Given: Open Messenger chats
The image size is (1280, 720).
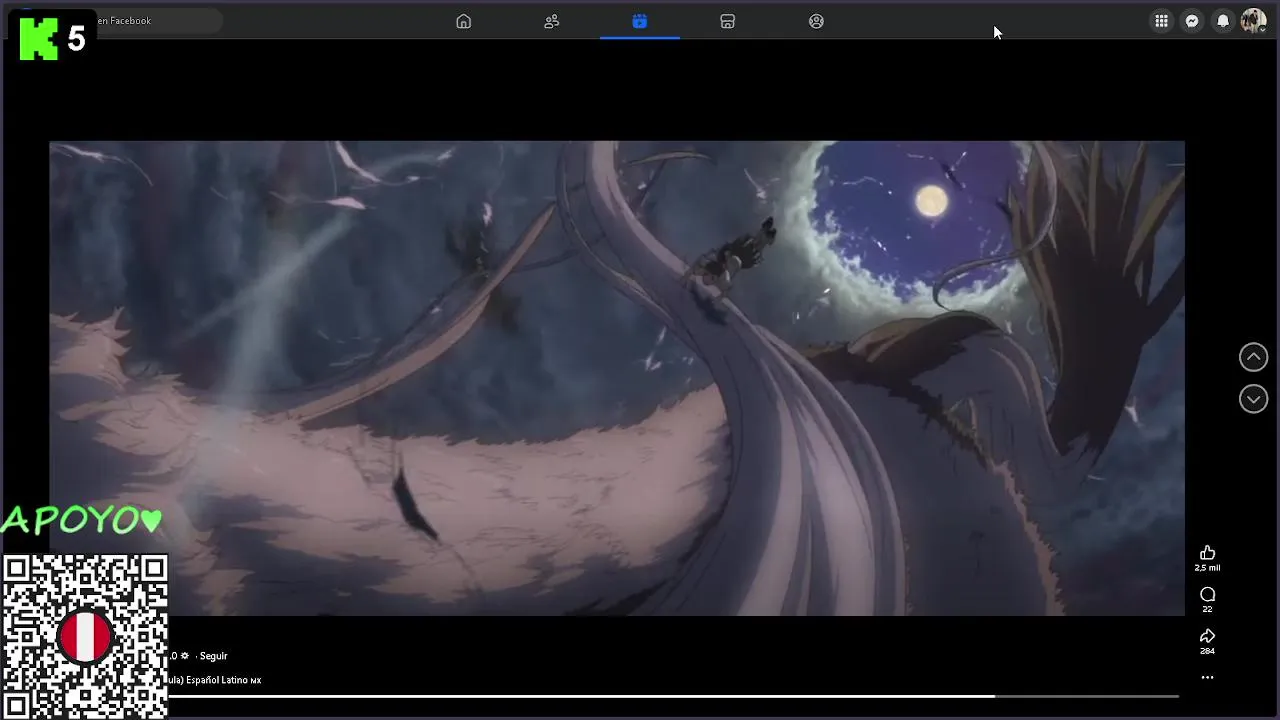Looking at the screenshot, I should [x=1192, y=21].
